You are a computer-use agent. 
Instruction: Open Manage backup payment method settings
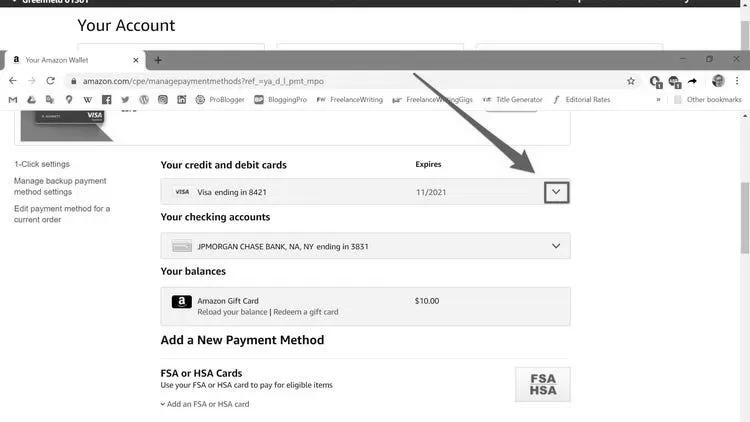click(x=60, y=186)
